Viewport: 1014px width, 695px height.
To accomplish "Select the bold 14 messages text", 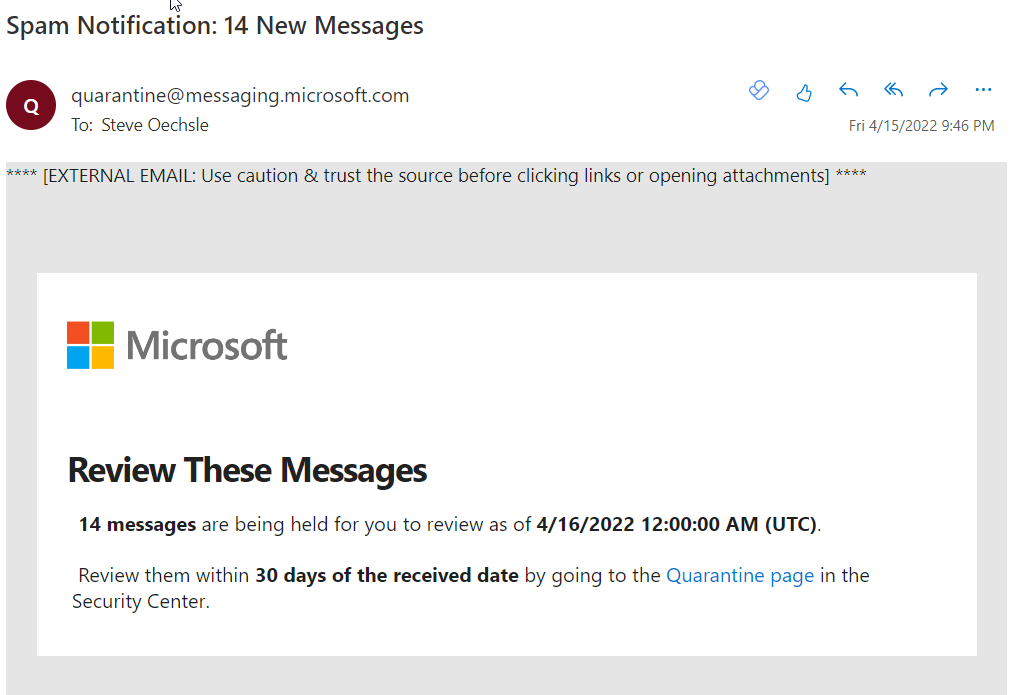I will [x=137, y=524].
